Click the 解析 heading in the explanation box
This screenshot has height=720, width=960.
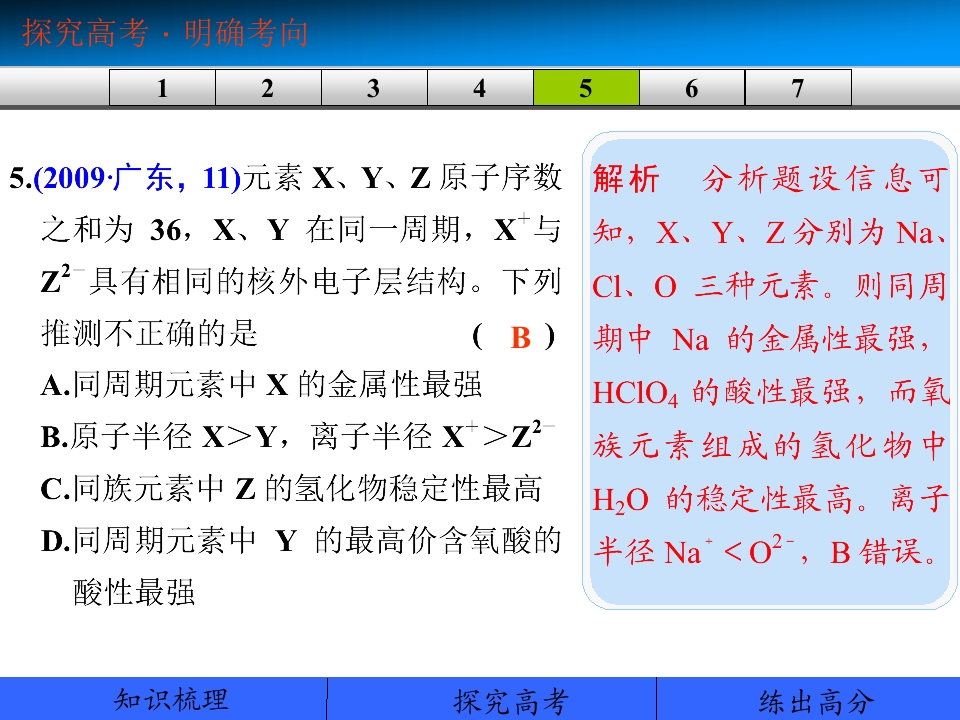click(x=626, y=179)
